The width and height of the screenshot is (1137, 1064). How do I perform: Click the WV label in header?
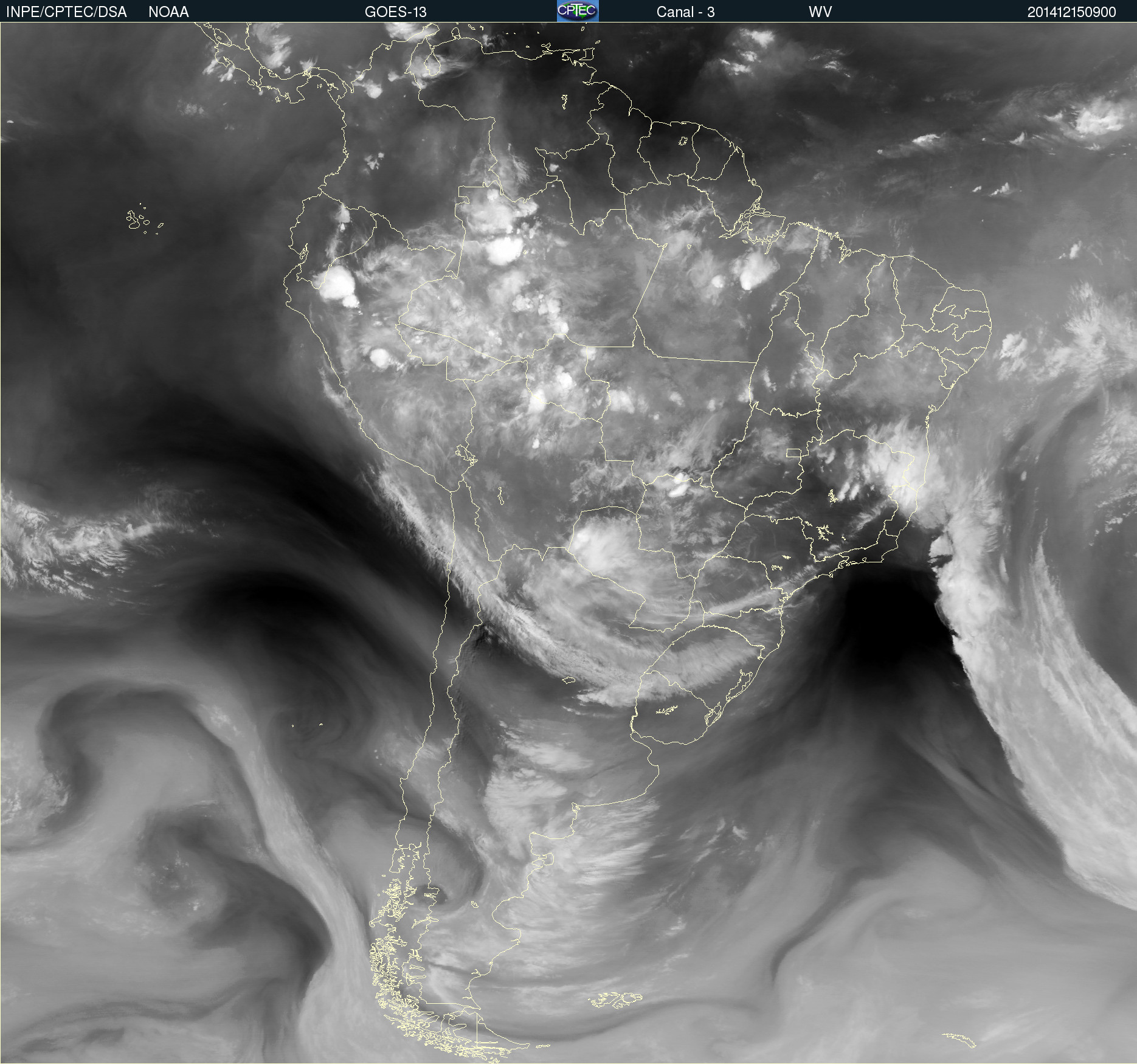coord(820,12)
